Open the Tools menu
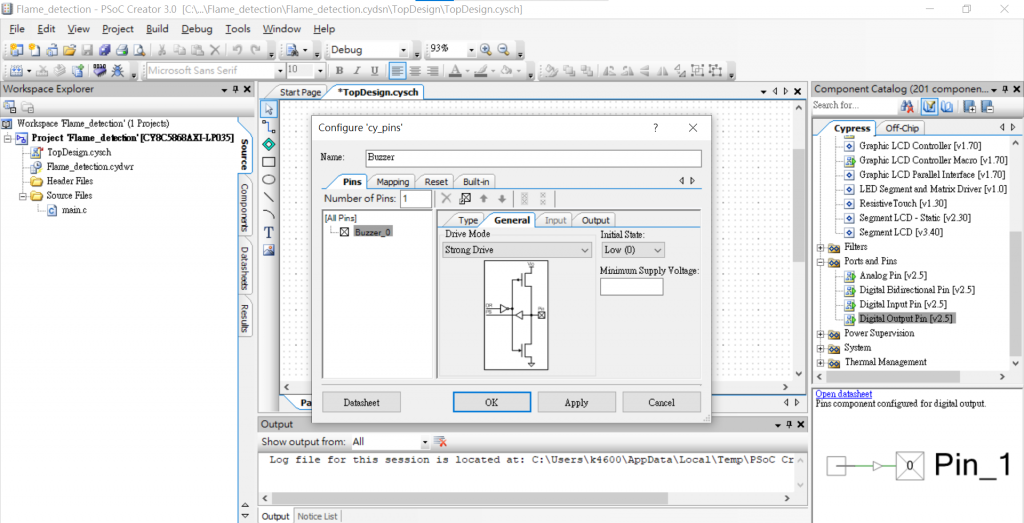 pos(238,29)
